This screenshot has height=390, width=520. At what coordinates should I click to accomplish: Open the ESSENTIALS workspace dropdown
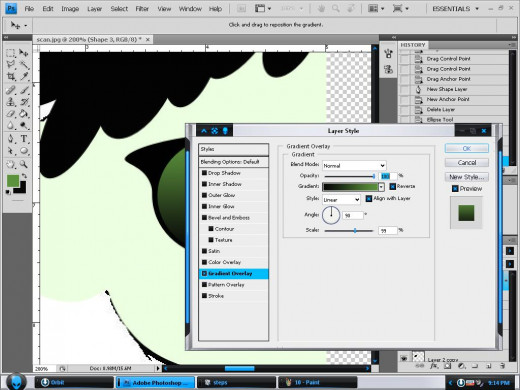(455, 9)
